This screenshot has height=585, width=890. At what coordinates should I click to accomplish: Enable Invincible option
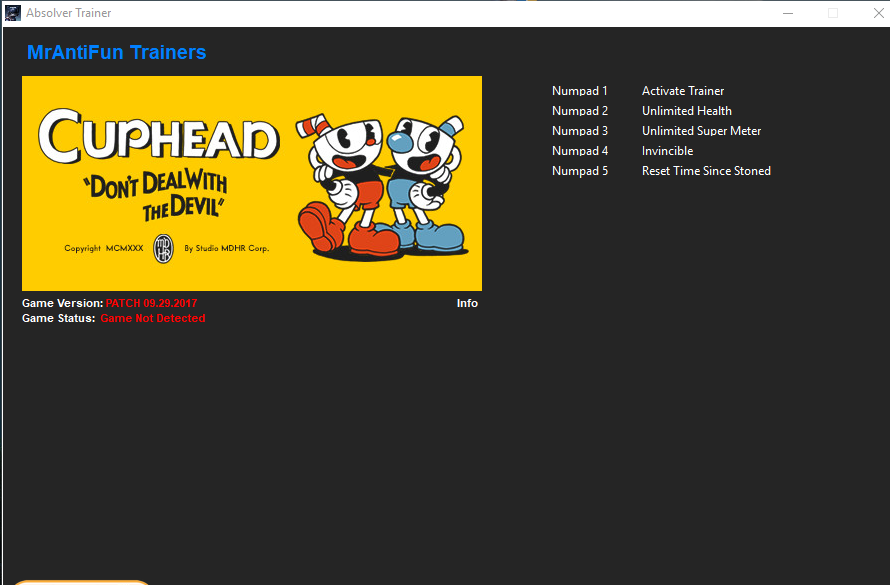(x=667, y=150)
